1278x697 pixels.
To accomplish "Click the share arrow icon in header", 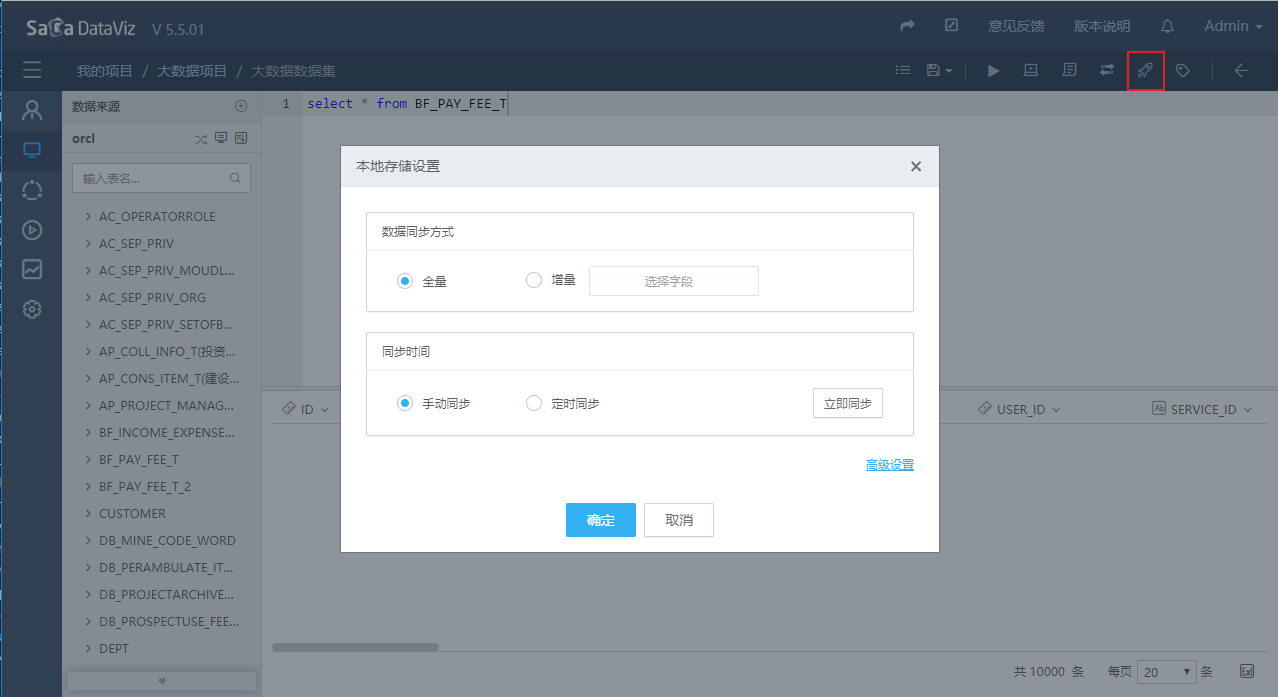I will 908,26.
